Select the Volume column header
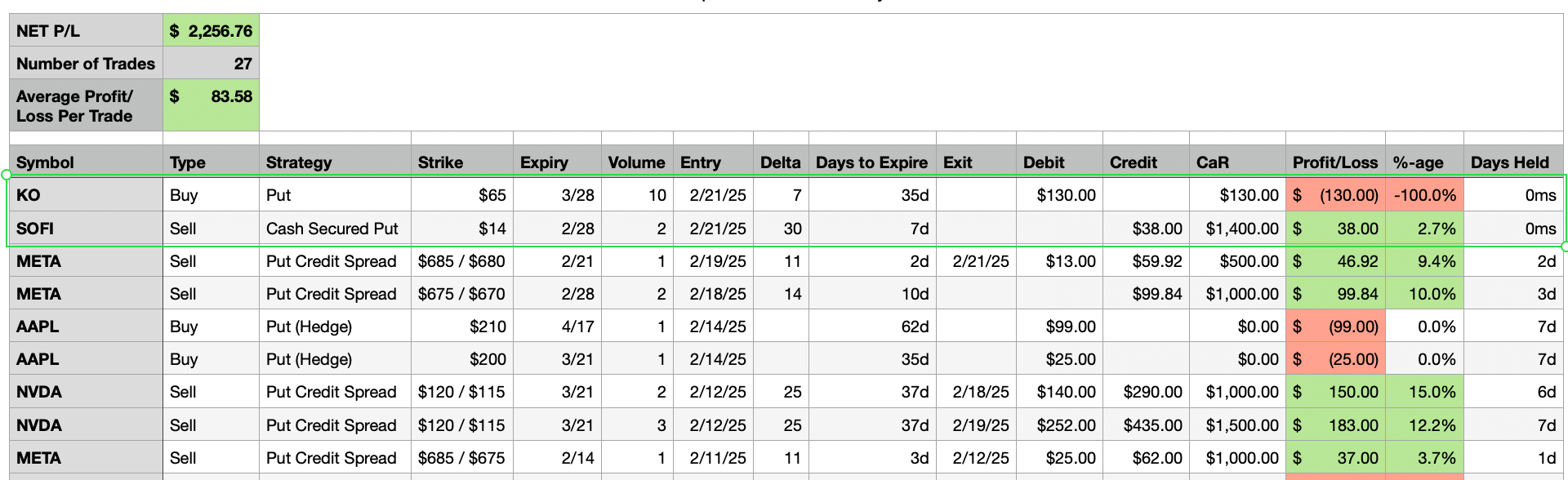Image resolution: width=1568 pixels, height=480 pixels. pos(637,162)
